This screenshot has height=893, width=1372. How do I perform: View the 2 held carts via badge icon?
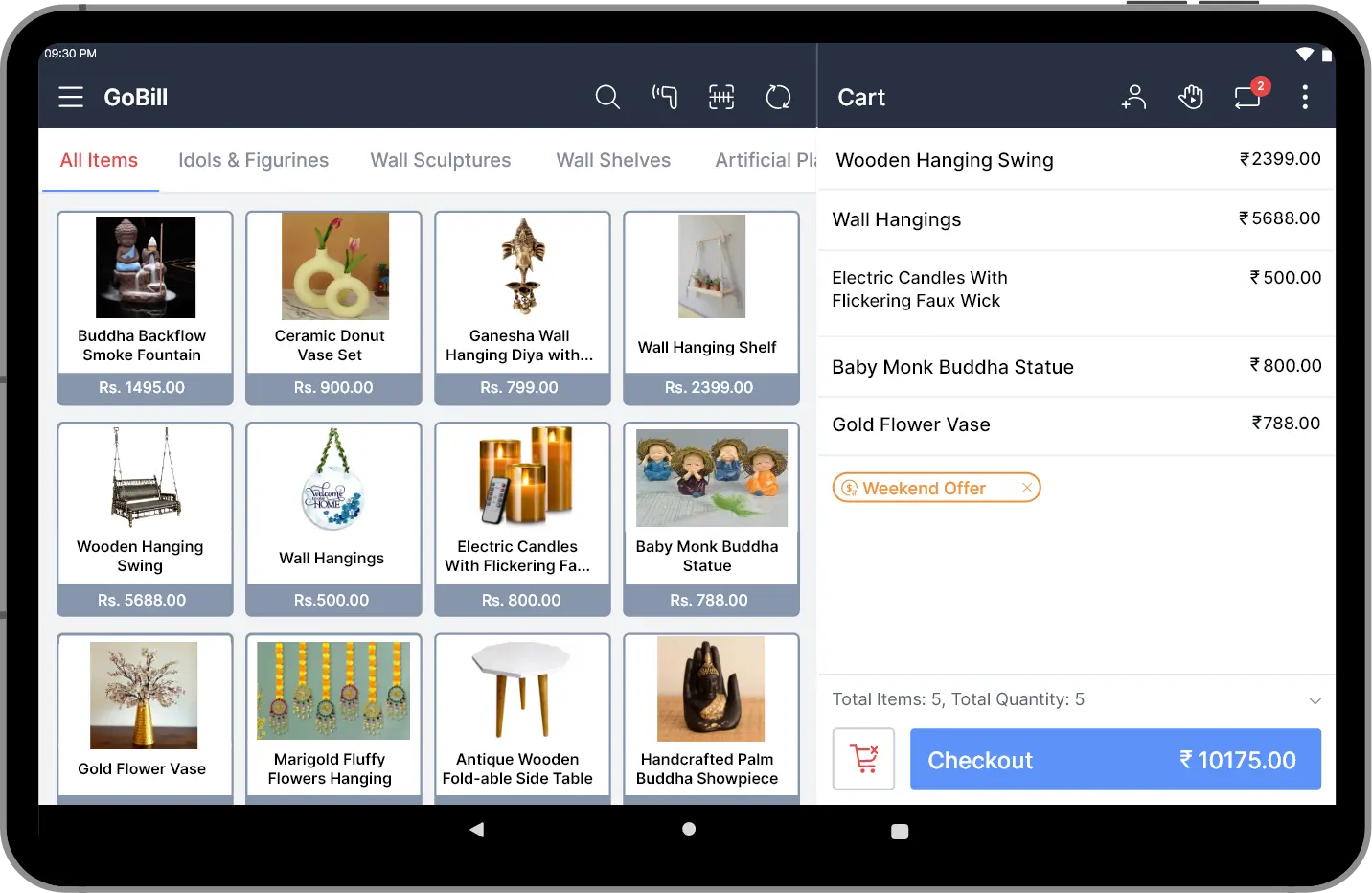(x=1247, y=97)
